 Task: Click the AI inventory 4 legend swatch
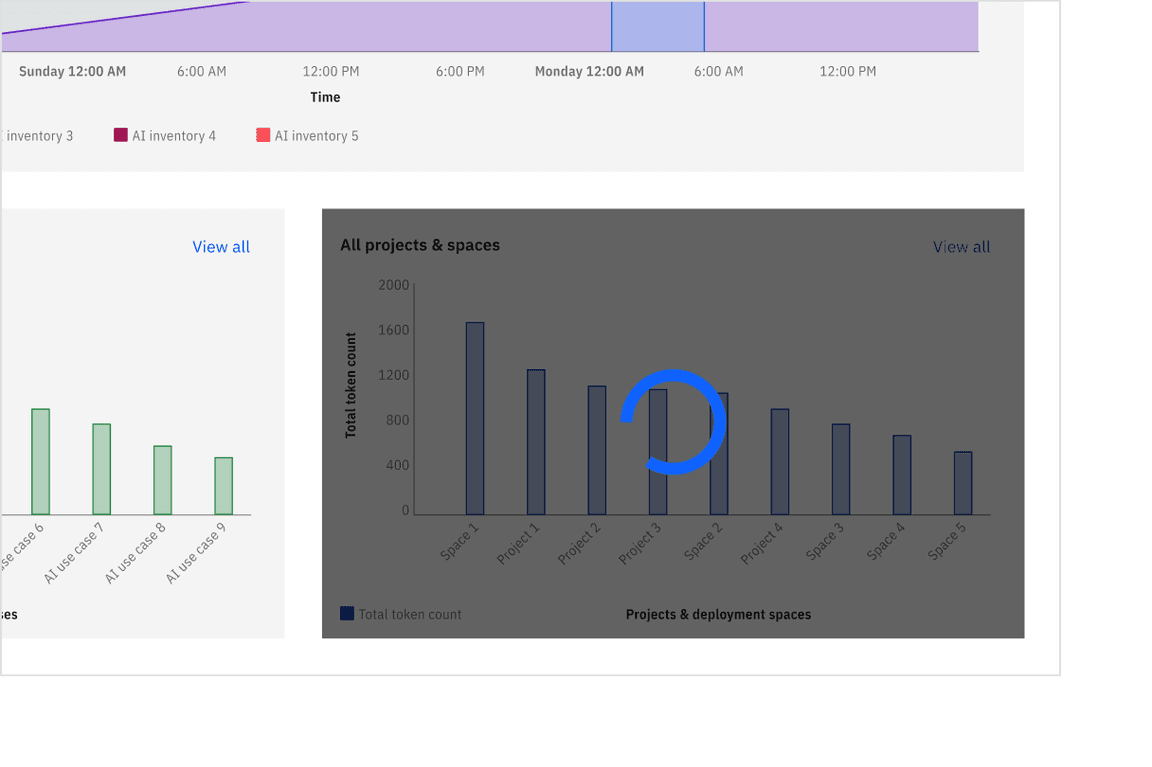(121, 135)
